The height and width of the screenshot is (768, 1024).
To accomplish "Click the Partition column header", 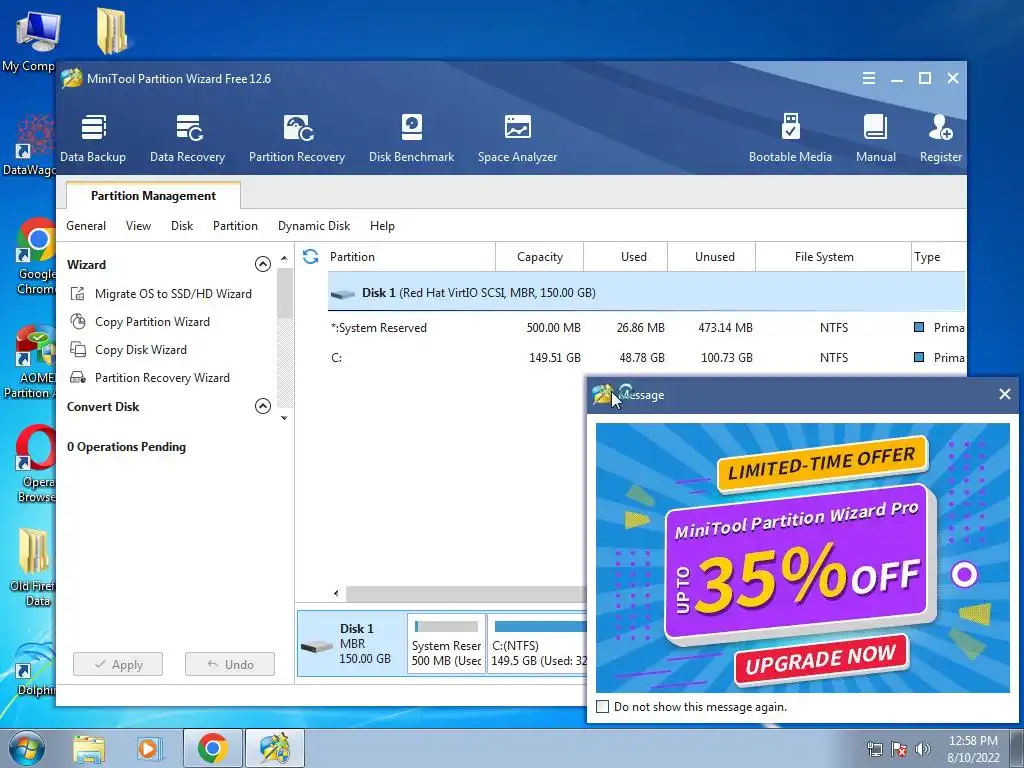I will (411, 257).
